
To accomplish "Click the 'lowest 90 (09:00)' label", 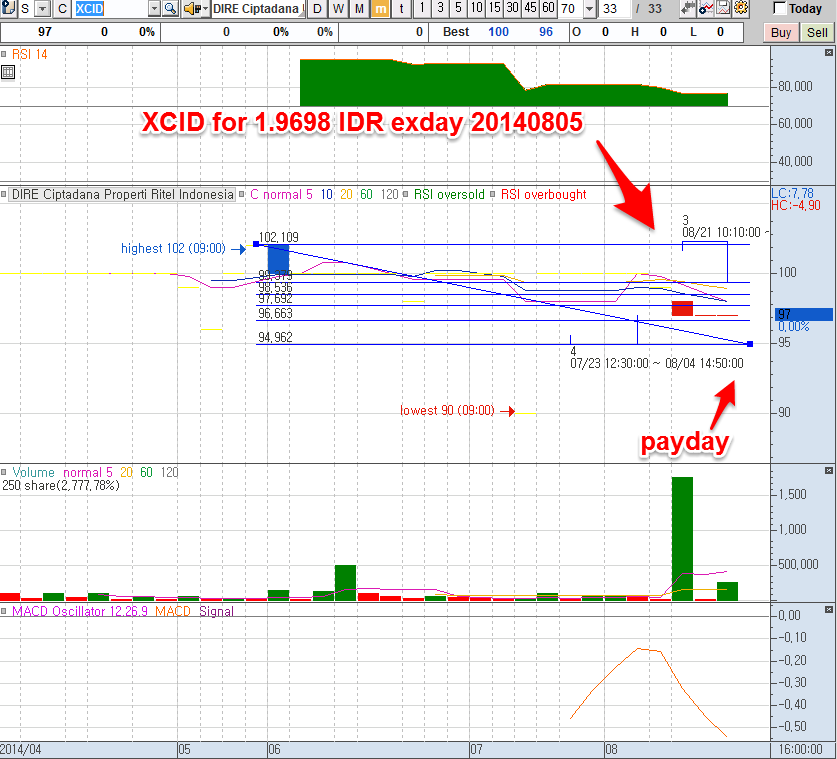I will click(447, 410).
